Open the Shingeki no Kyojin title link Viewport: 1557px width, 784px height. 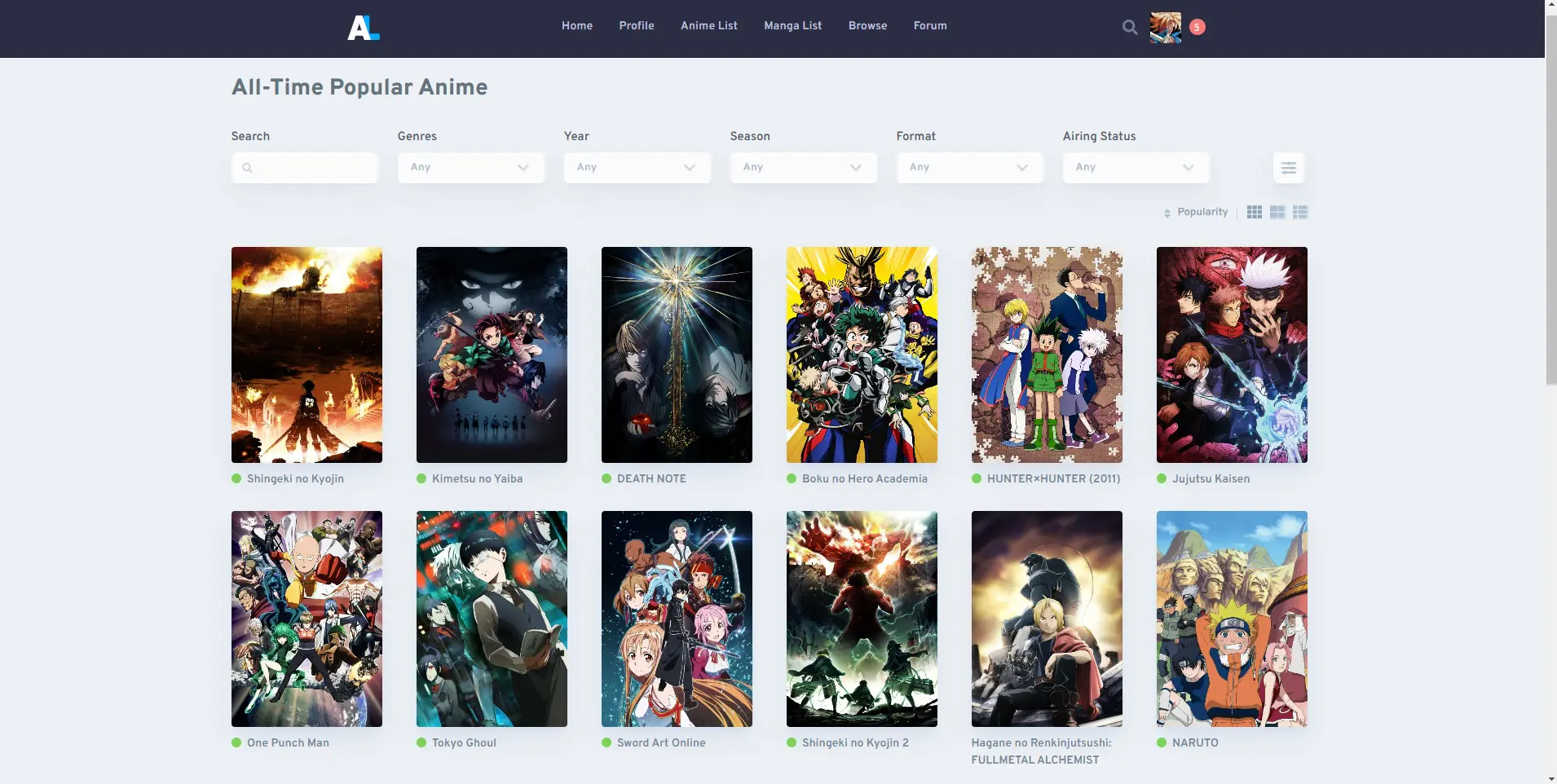tap(296, 479)
